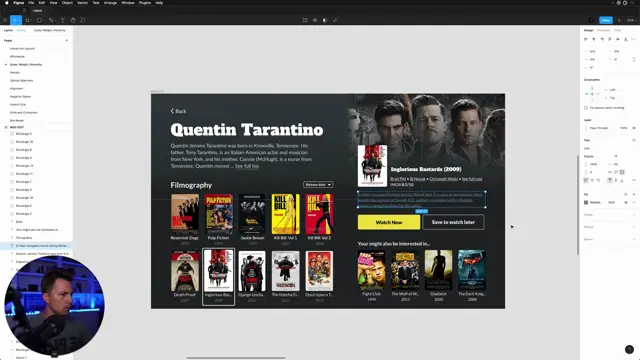
Task: Click the yellow Watch Now button
Action: [389, 222]
